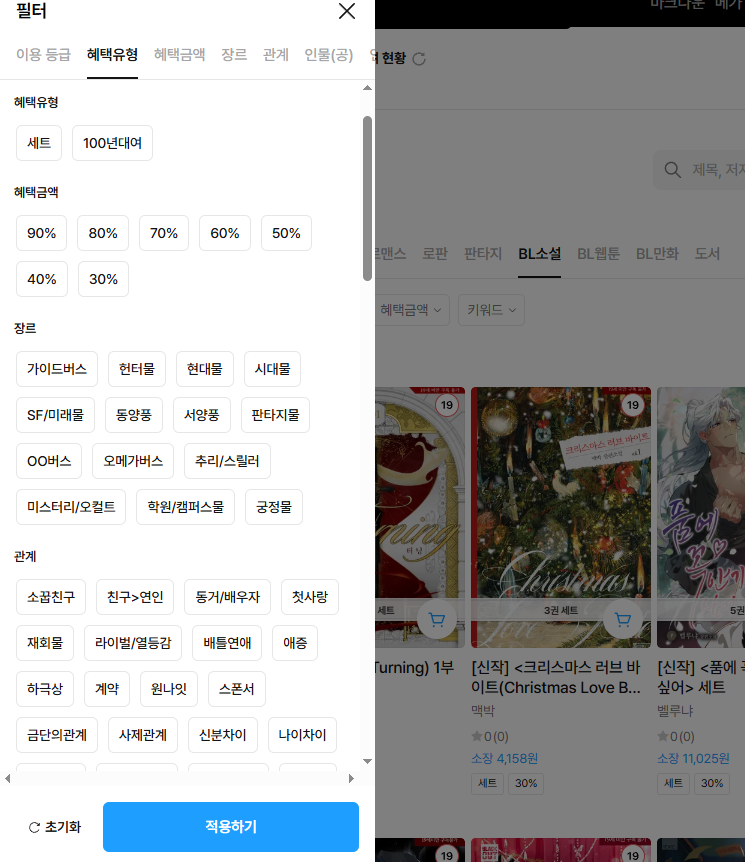Enable the 오메가버스 genre filter
Image resolution: width=745 pixels, height=862 pixels.
(x=133, y=461)
